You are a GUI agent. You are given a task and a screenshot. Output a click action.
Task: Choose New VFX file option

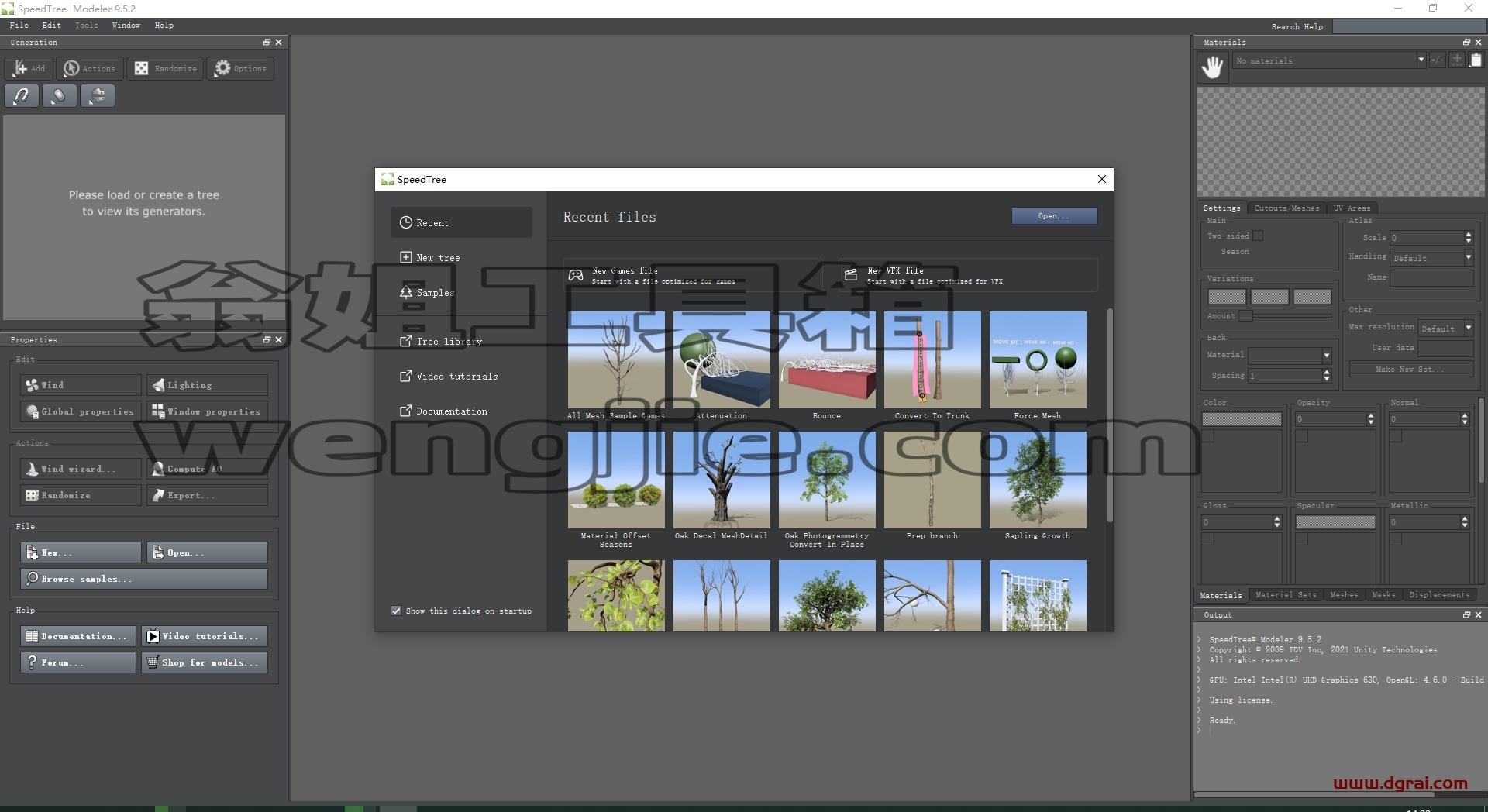point(968,275)
